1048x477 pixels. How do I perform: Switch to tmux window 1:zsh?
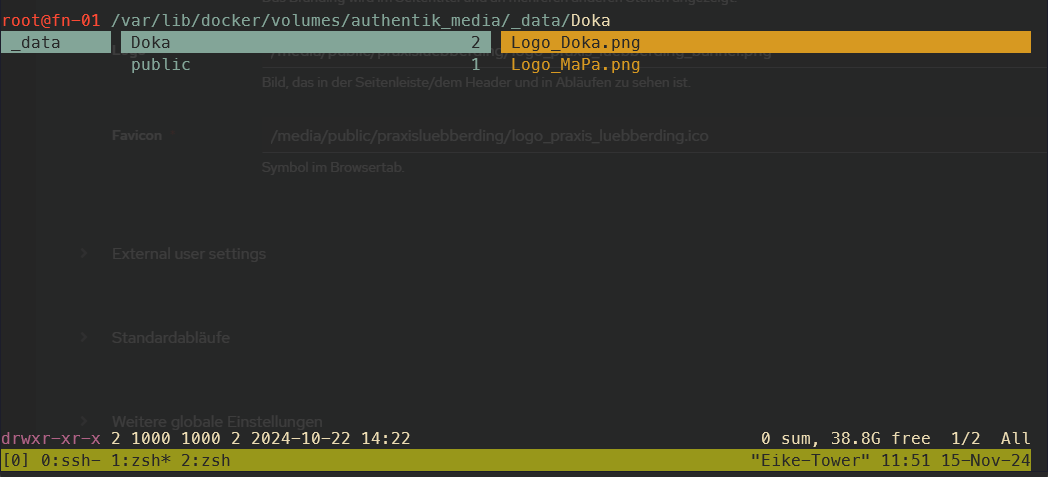pos(136,461)
